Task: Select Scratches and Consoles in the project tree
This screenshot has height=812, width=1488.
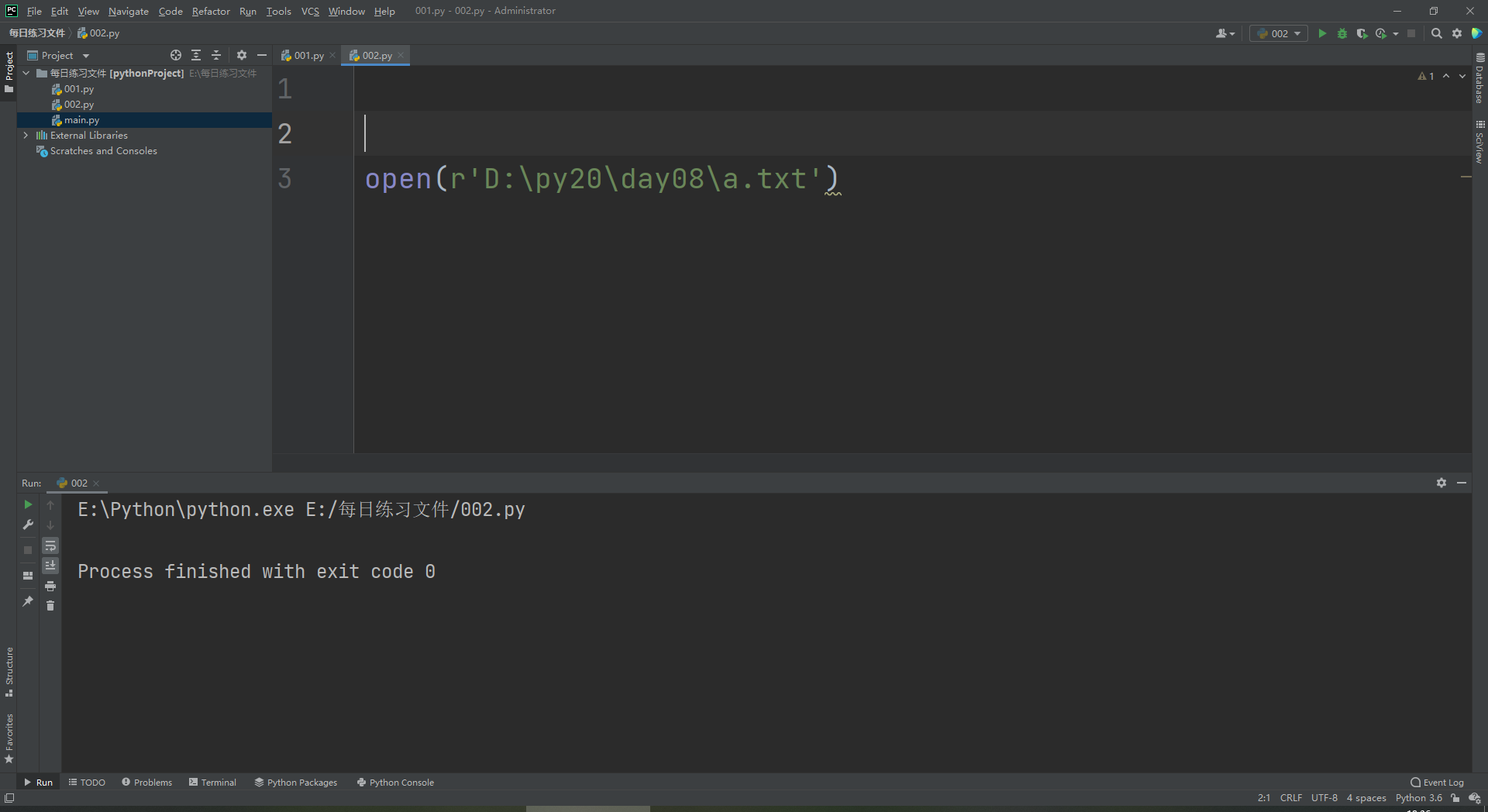Action: click(104, 151)
